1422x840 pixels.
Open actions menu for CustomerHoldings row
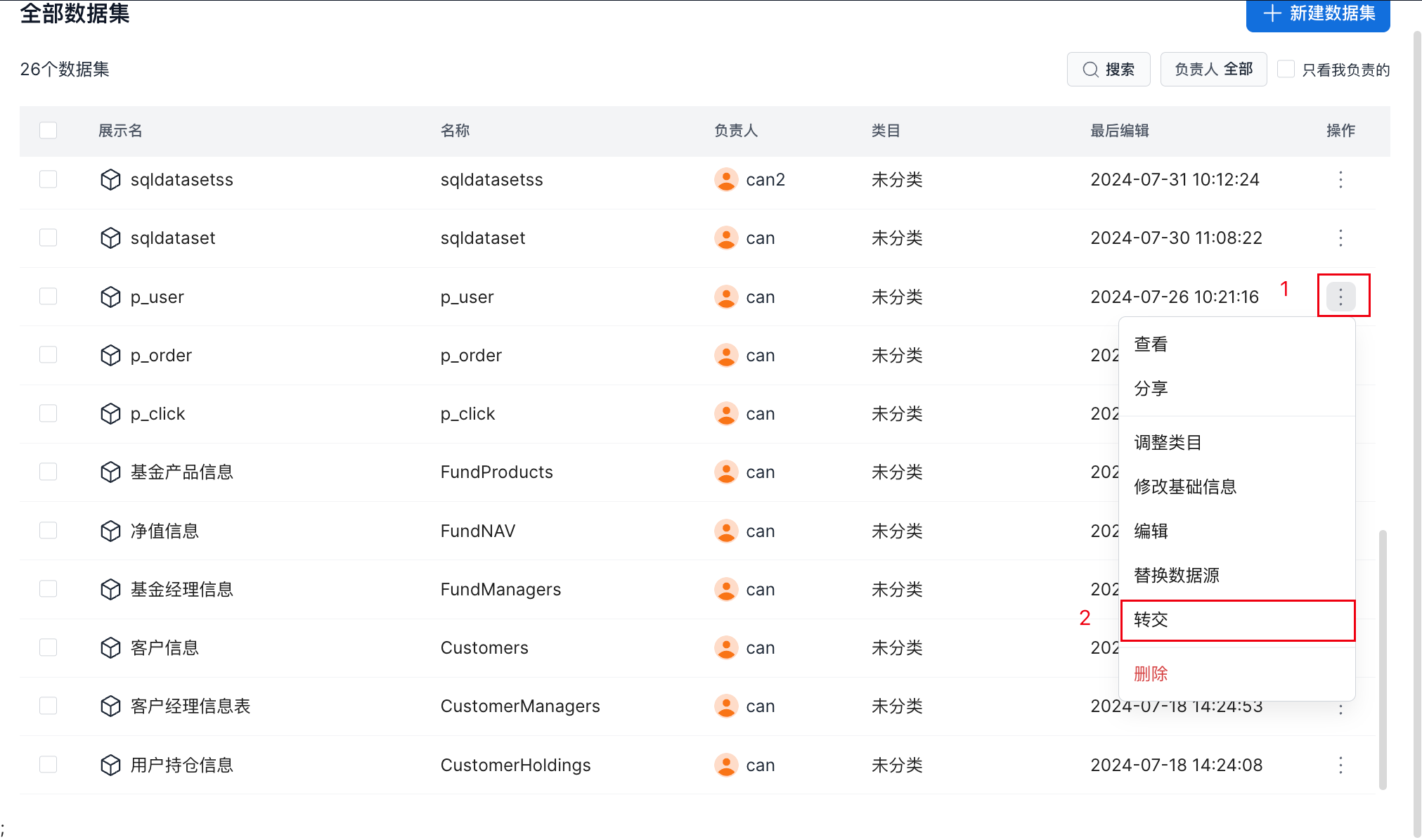tap(1340, 765)
